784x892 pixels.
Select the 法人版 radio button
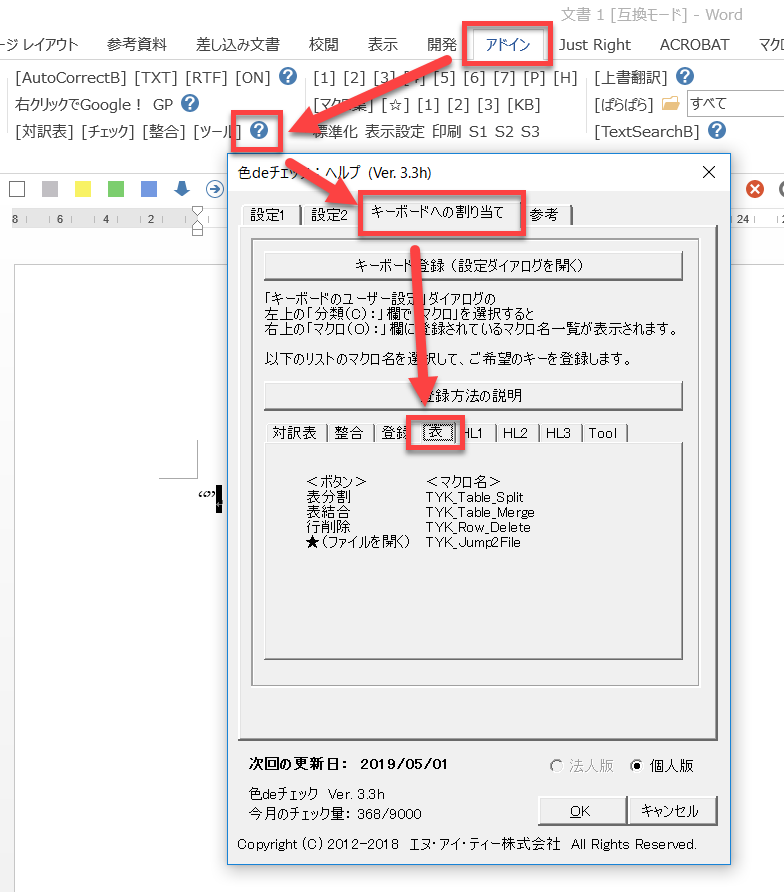[x=556, y=765]
